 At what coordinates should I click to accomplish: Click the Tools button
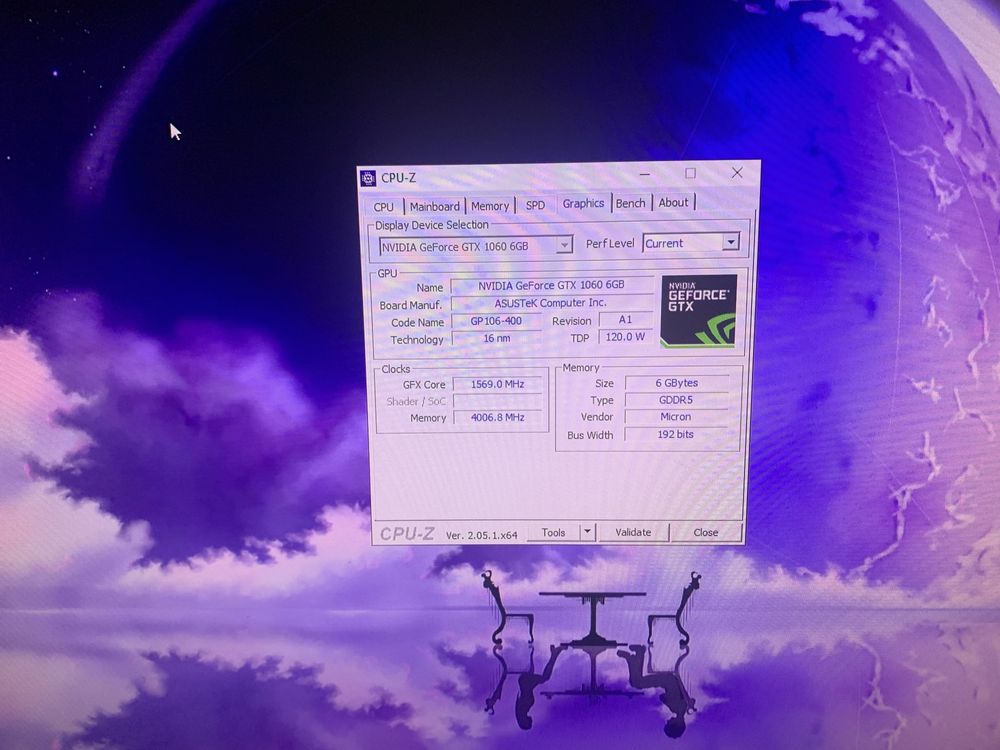554,533
